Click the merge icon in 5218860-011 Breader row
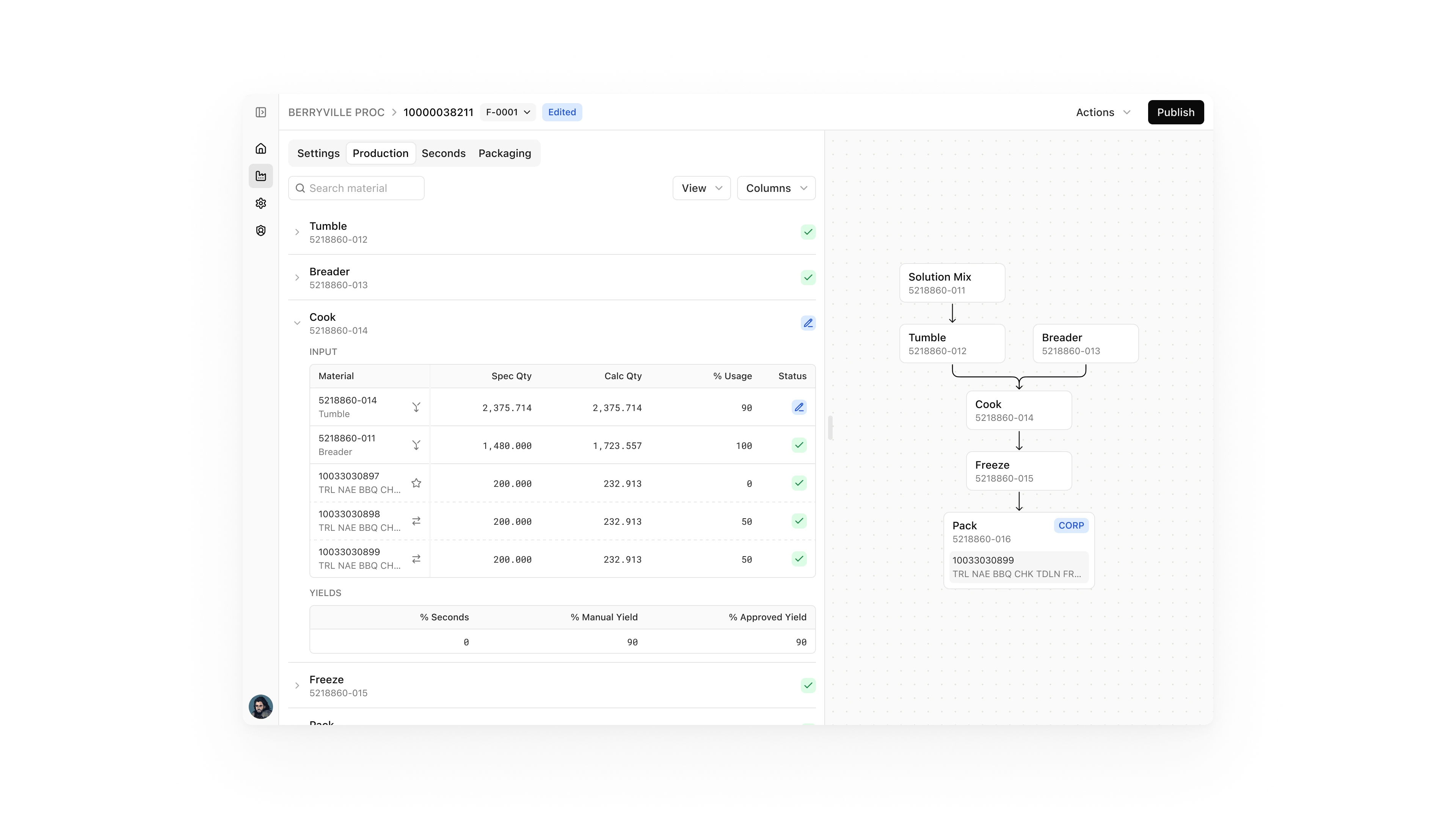Viewport: 1456px width, 819px height. point(416,446)
